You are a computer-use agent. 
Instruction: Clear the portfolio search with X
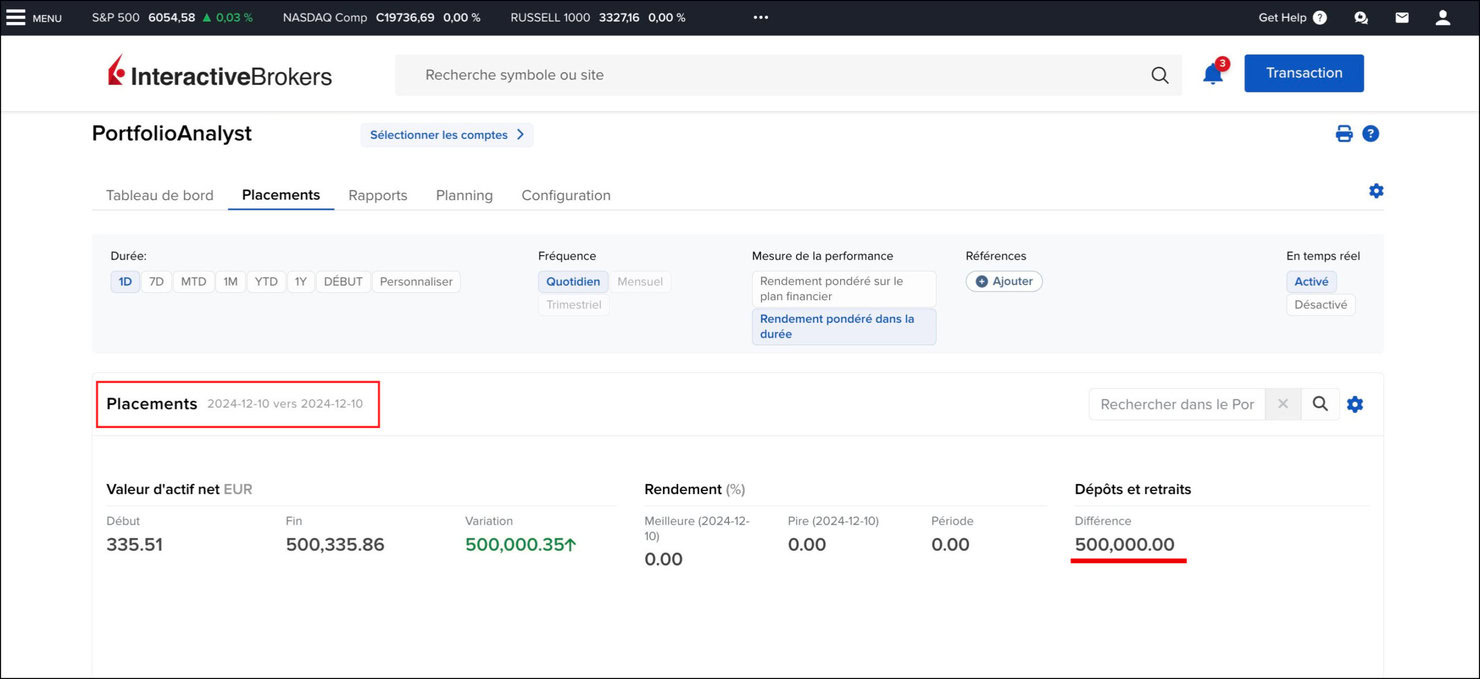1283,404
